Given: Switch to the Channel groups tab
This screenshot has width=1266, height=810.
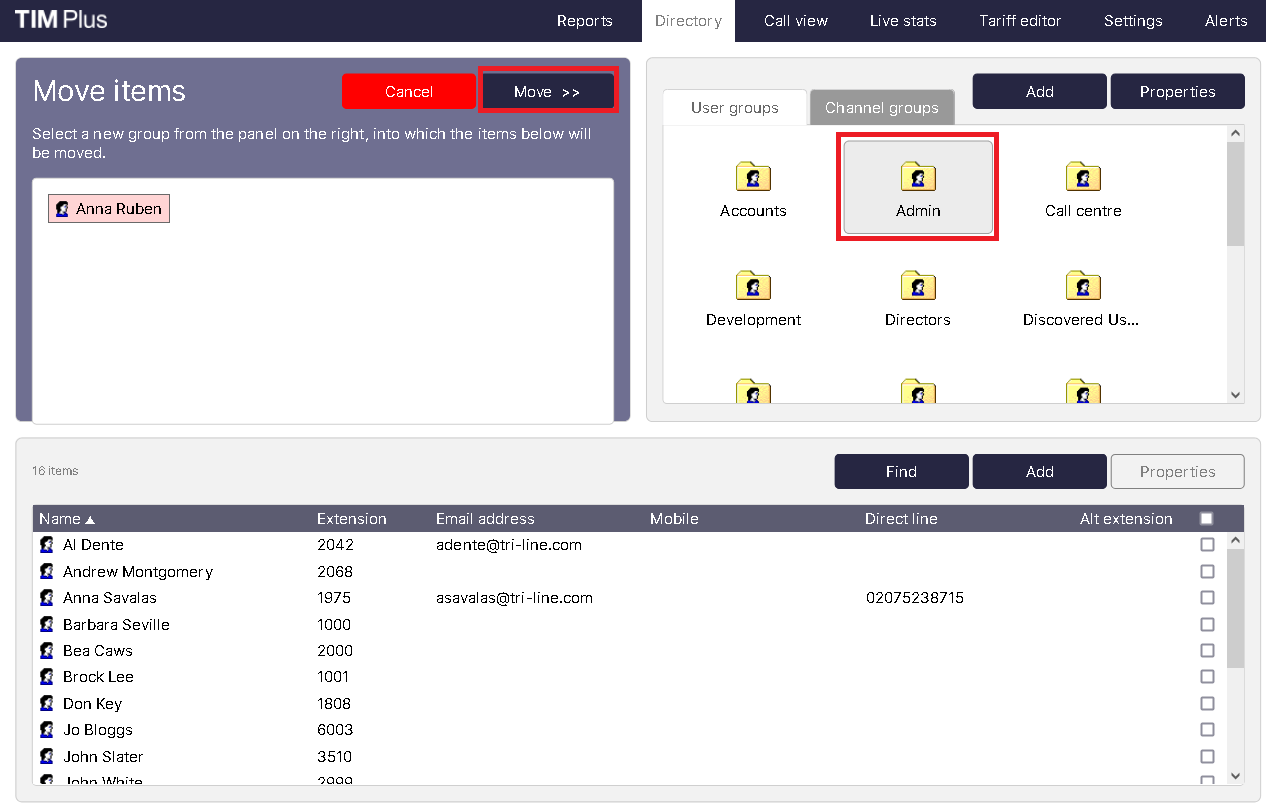Looking at the screenshot, I should coord(881,108).
